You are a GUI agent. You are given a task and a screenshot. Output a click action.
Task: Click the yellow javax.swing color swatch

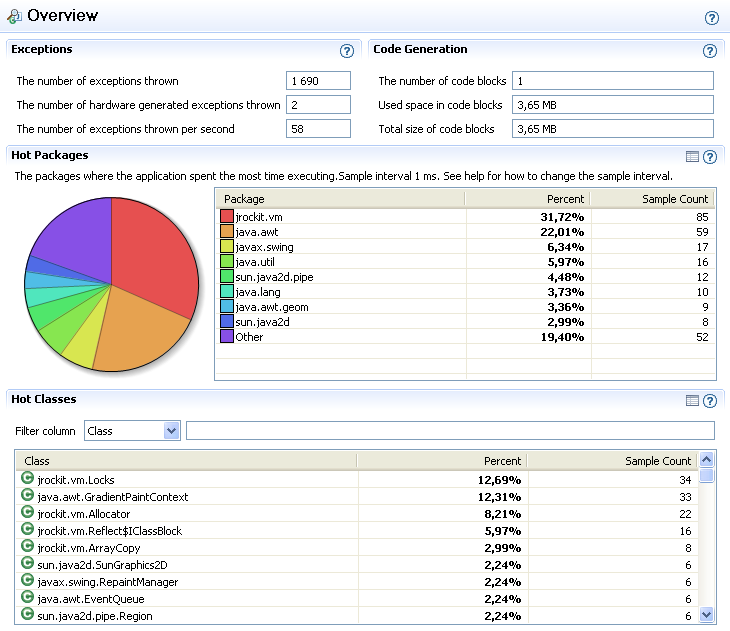pos(227,246)
